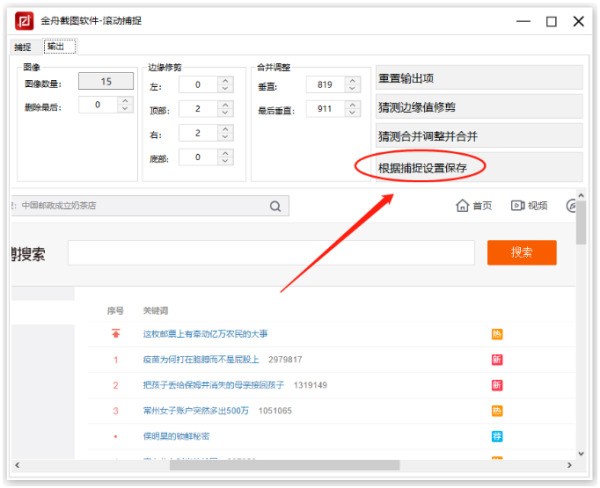Decrease the 最后垂直 value

(352, 113)
